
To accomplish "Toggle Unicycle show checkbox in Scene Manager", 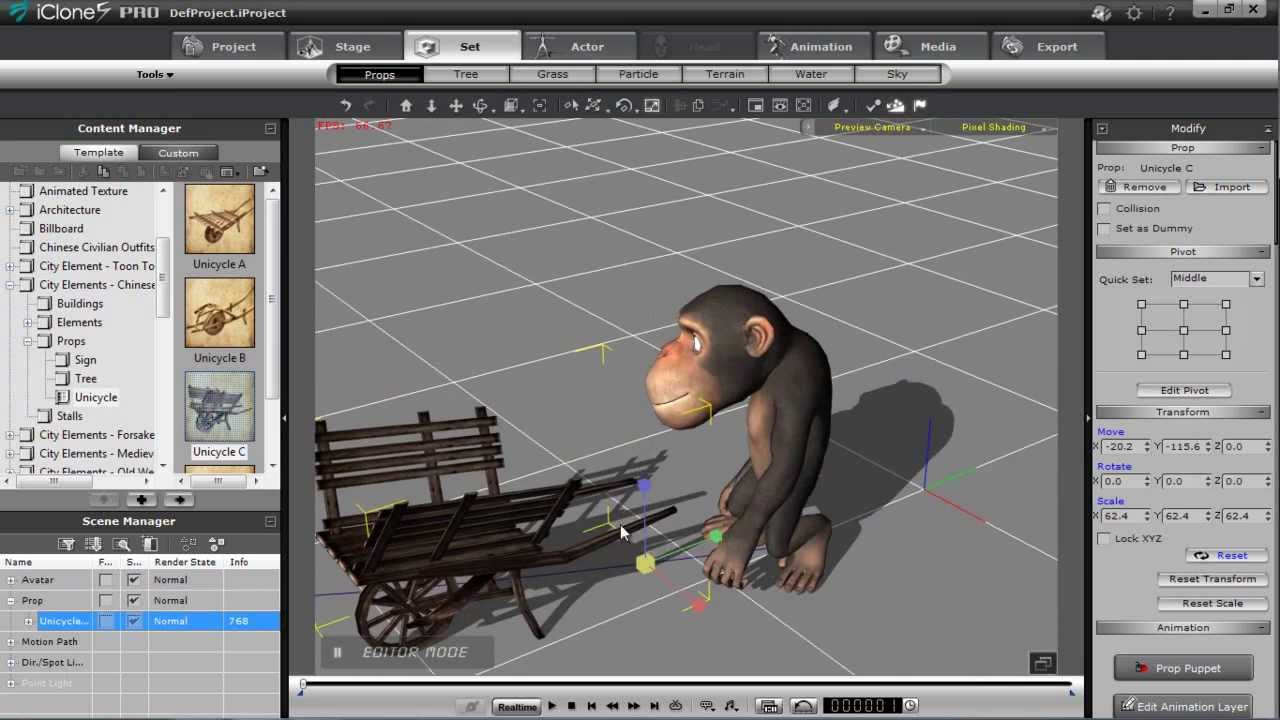I will point(134,621).
